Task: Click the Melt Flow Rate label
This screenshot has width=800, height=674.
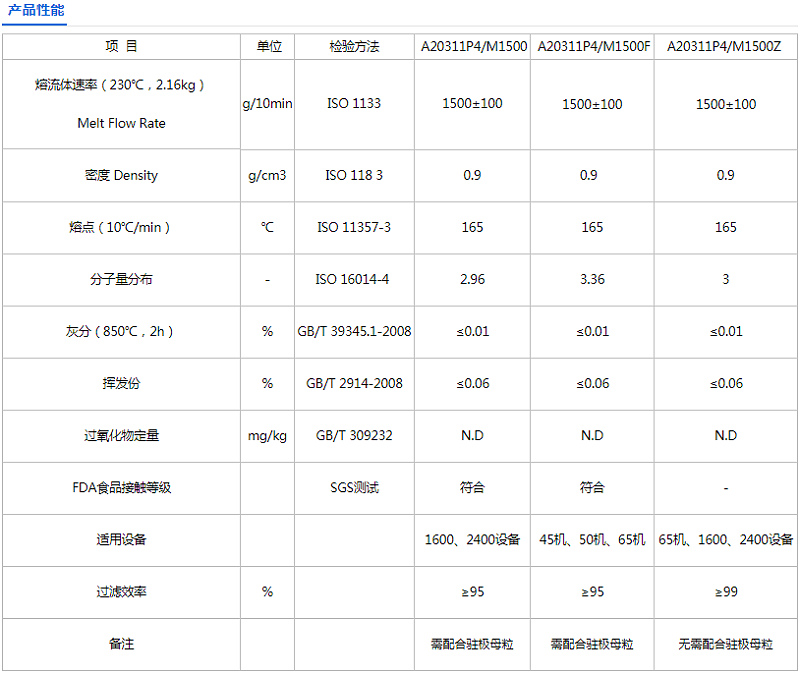Action: click(122, 124)
